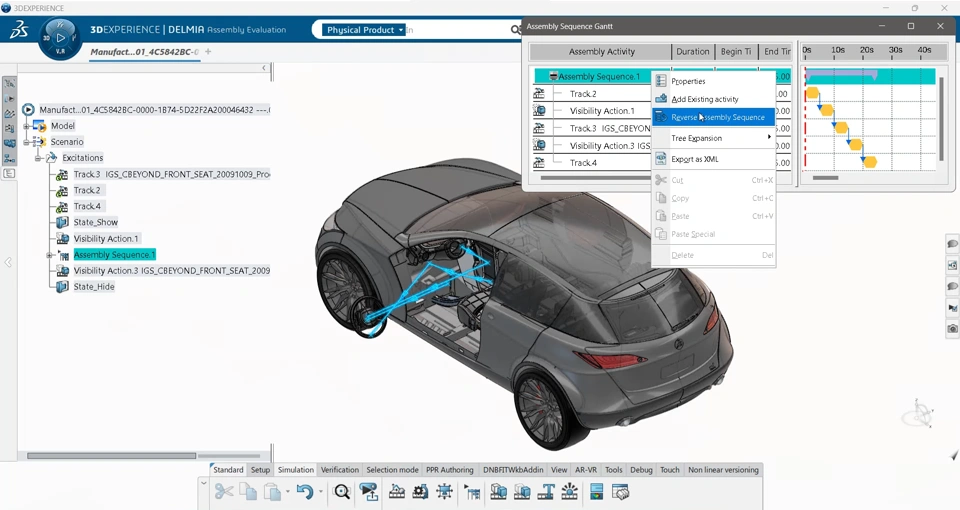Click the Begin Ti column header
The width and height of the screenshot is (960, 510).
click(736, 51)
